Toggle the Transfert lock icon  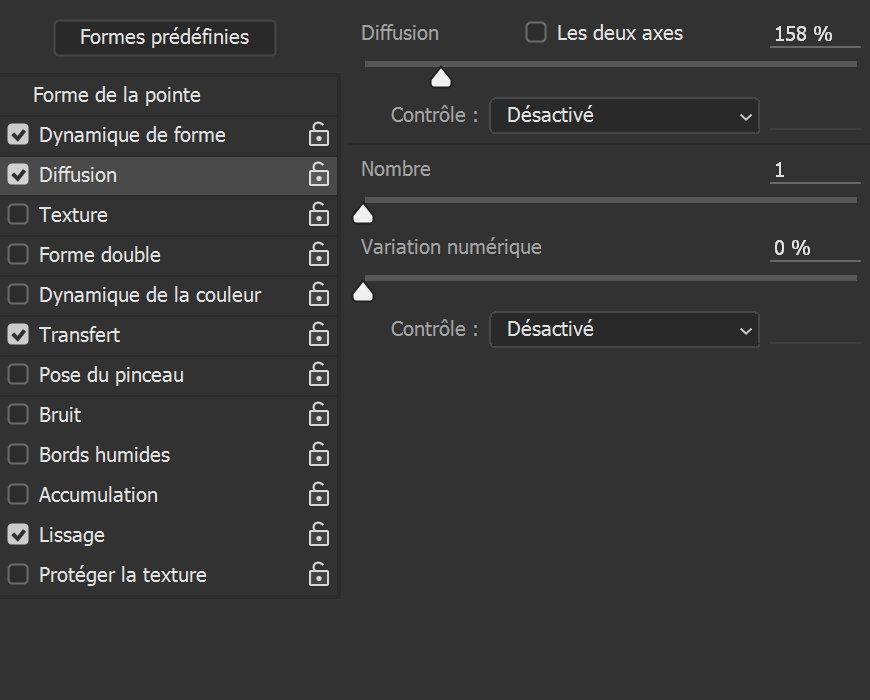pos(318,335)
